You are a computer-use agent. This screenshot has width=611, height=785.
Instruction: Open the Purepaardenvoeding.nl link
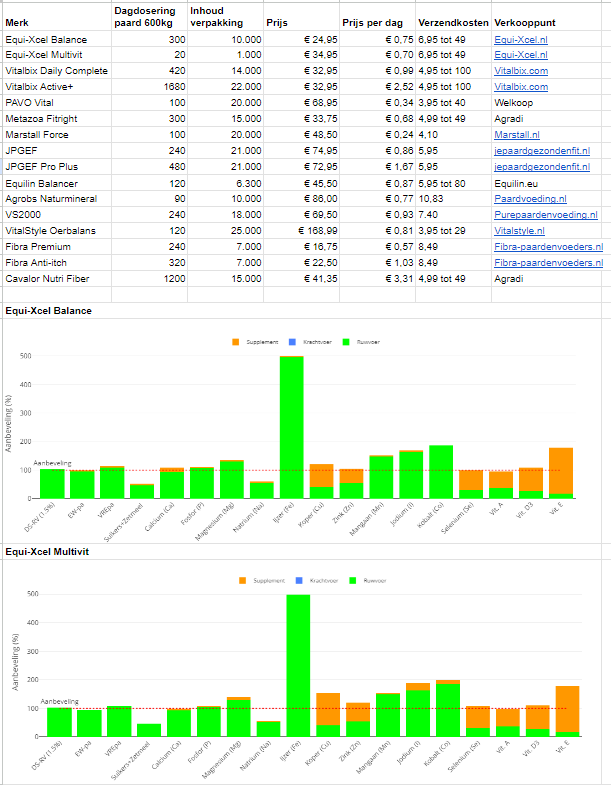[546, 215]
